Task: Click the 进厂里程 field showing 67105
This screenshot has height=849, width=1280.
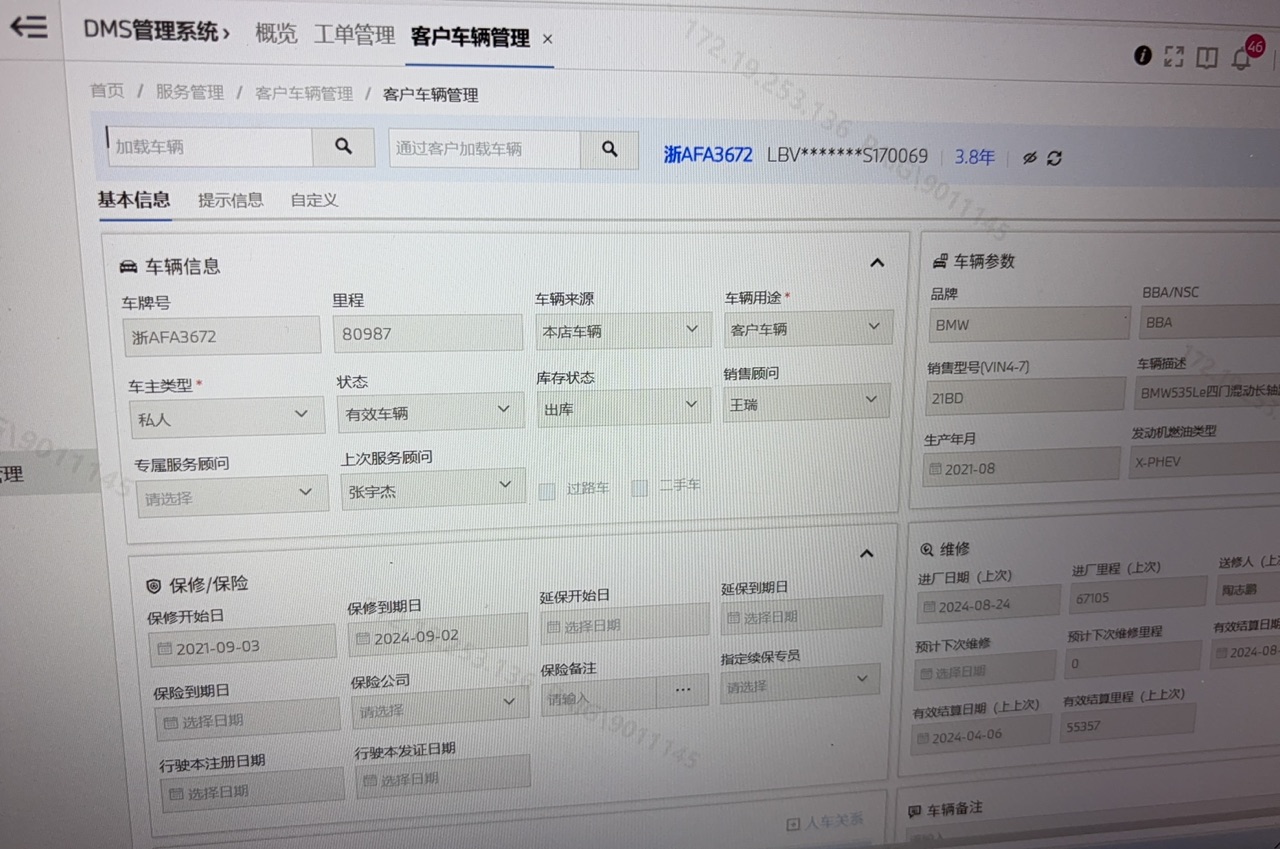Action: (1138, 595)
